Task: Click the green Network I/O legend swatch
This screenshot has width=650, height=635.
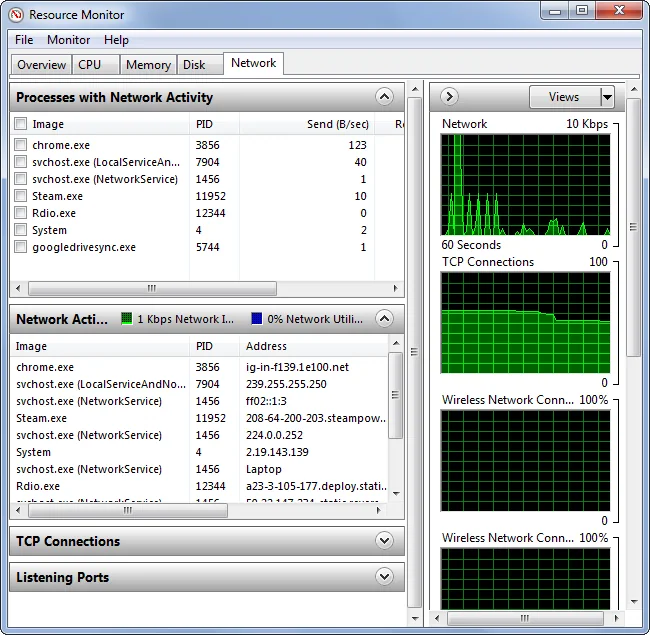Action: coord(126,319)
